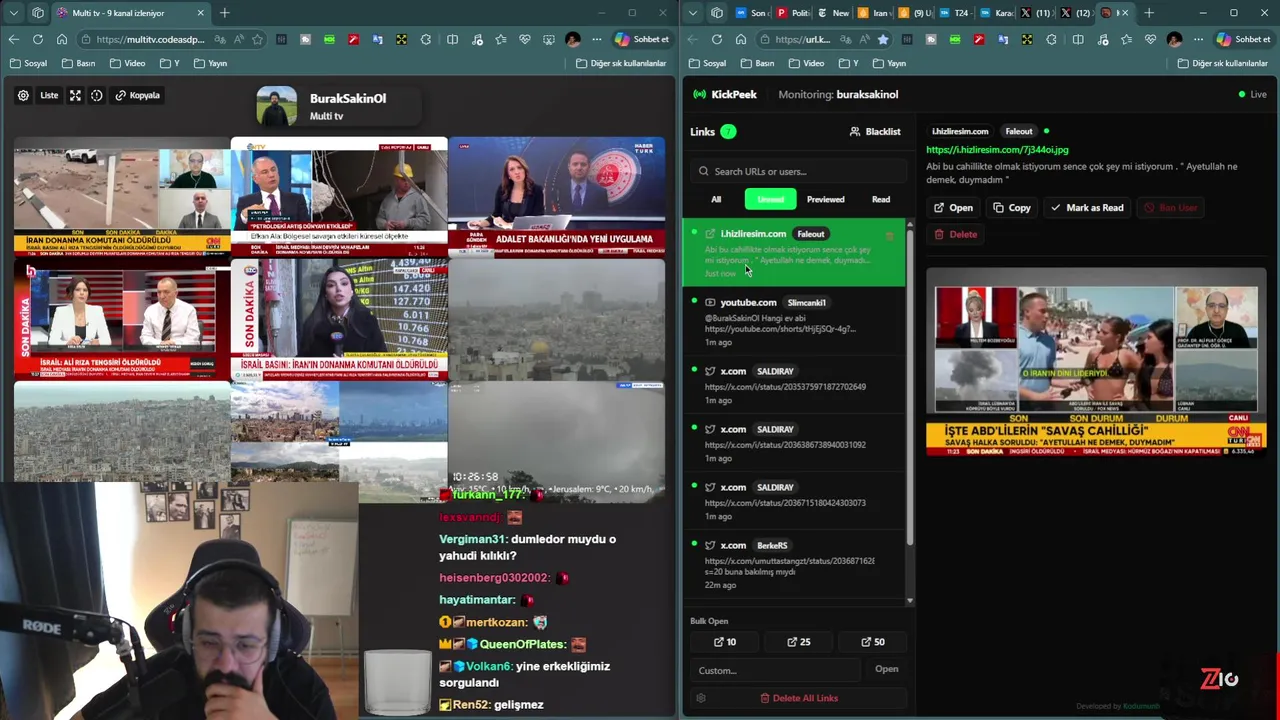Click Delete All Links
The height and width of the screenshot is (720, 1280).
[x=799, y=698]
